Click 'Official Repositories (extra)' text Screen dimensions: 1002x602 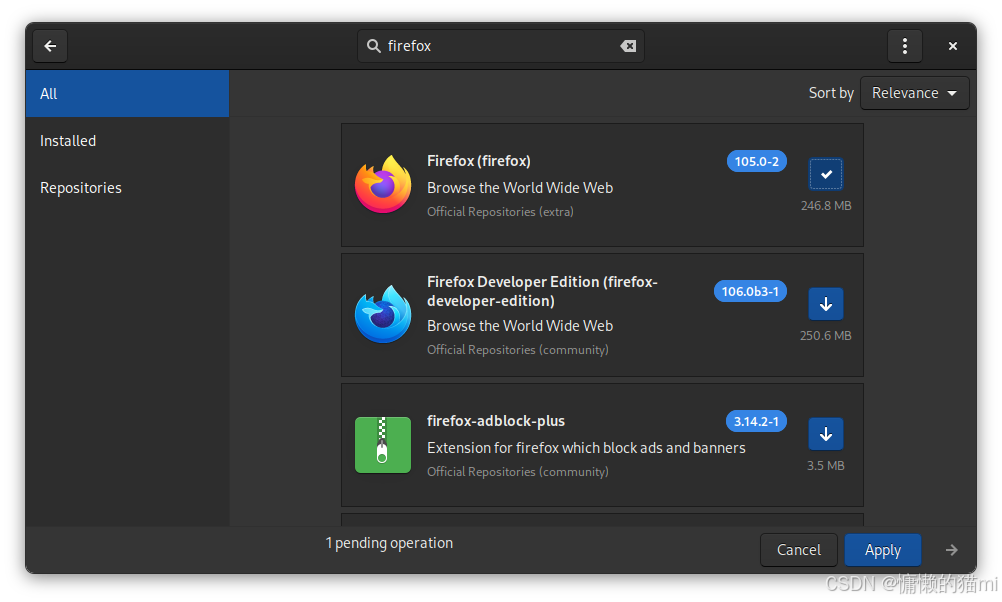[x=500, y=212]
